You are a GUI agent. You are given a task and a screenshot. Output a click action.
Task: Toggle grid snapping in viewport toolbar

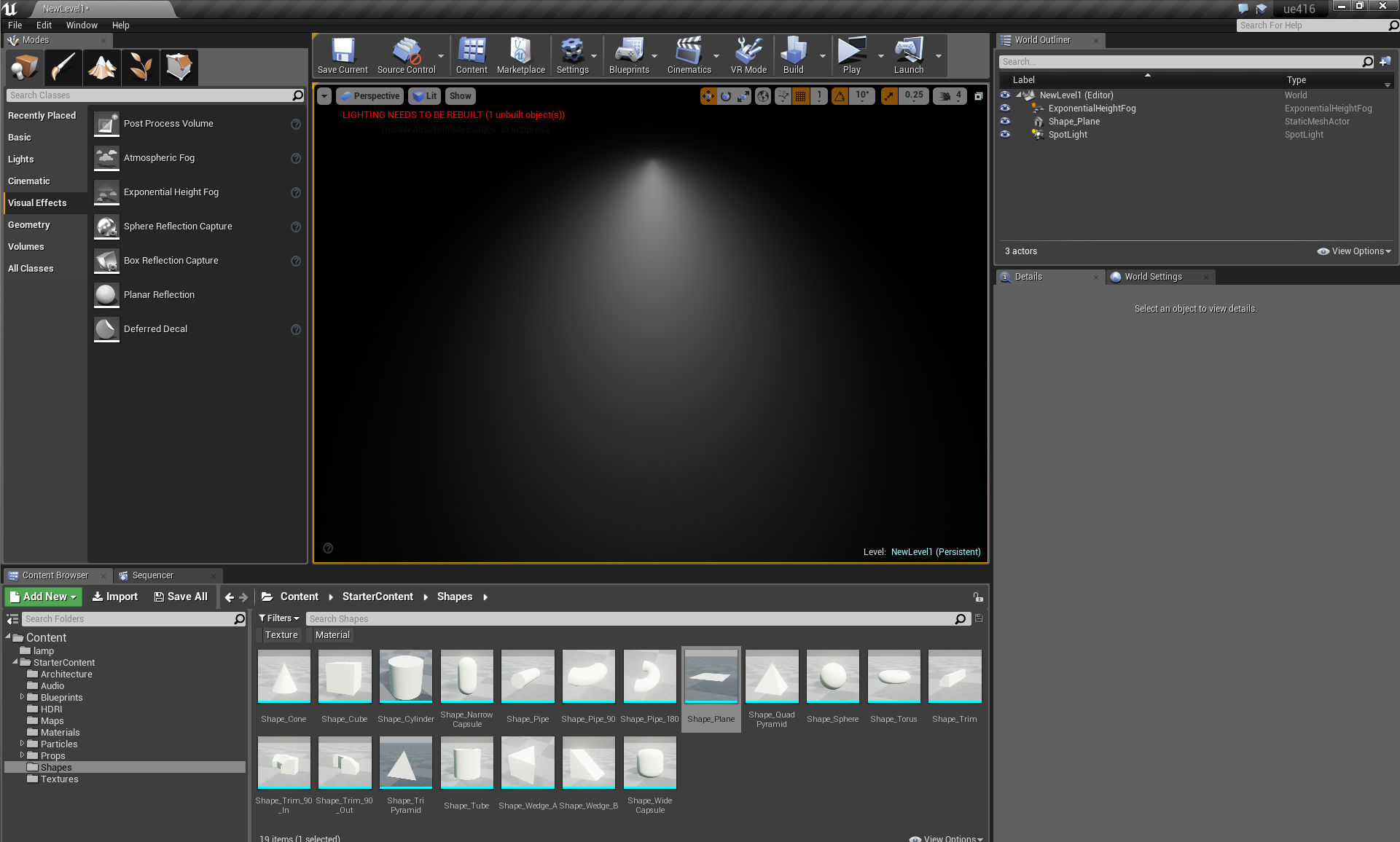(800, 96)
